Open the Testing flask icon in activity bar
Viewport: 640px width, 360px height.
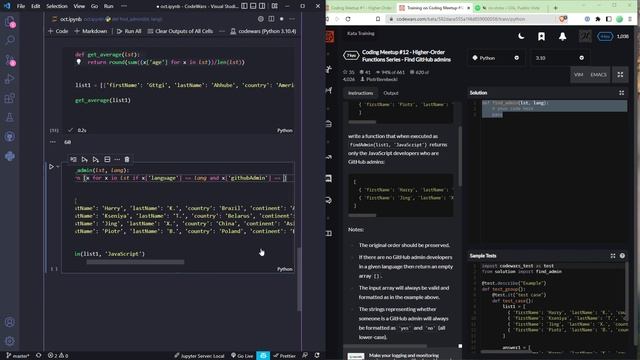click(10, 118)
